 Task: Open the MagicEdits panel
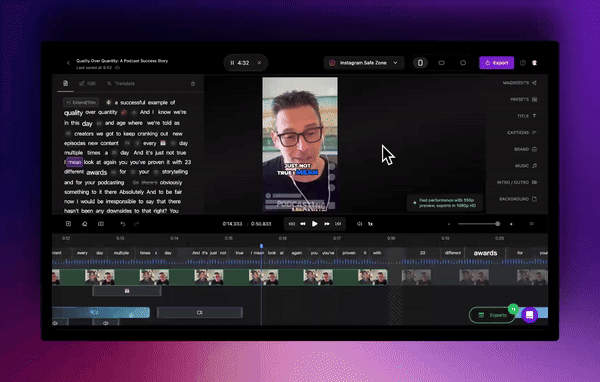click(x=519, y=83)
